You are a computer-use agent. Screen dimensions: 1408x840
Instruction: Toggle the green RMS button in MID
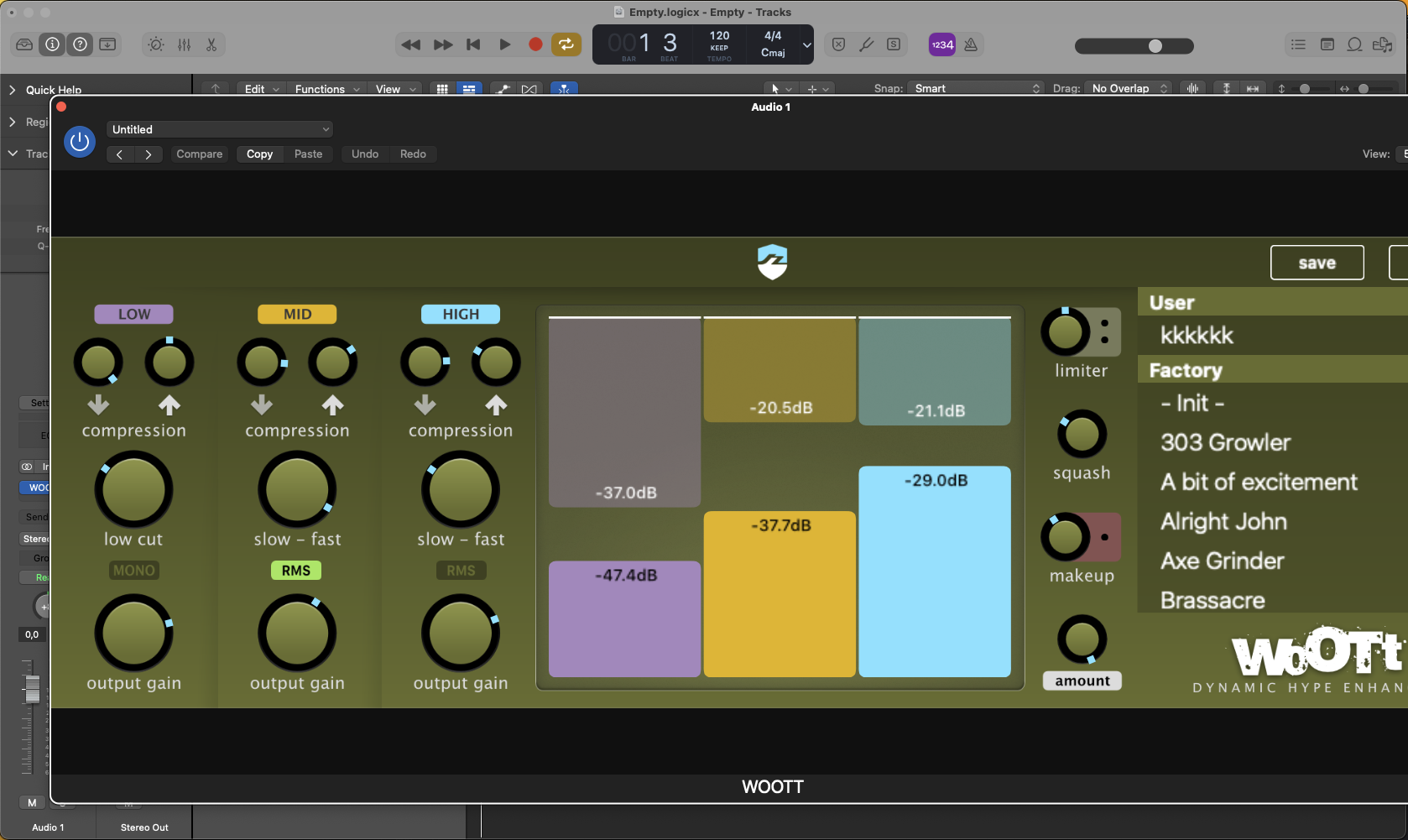pos(296,571)
